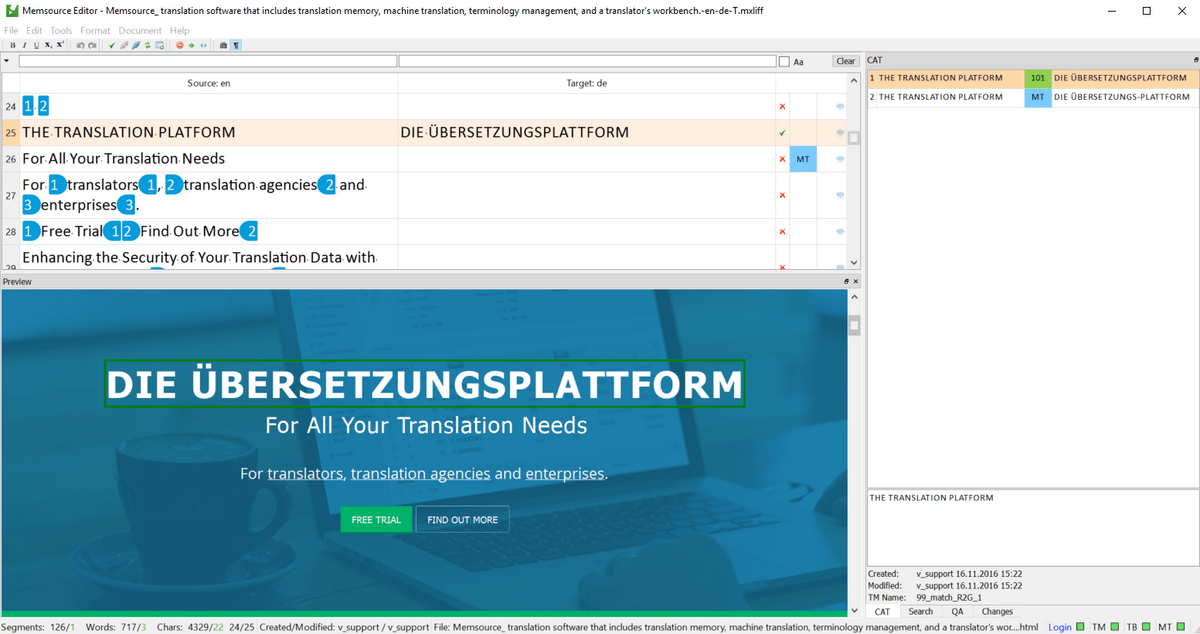
Task: Open search with the binoculars icon
Action: (x=223, y=45)
